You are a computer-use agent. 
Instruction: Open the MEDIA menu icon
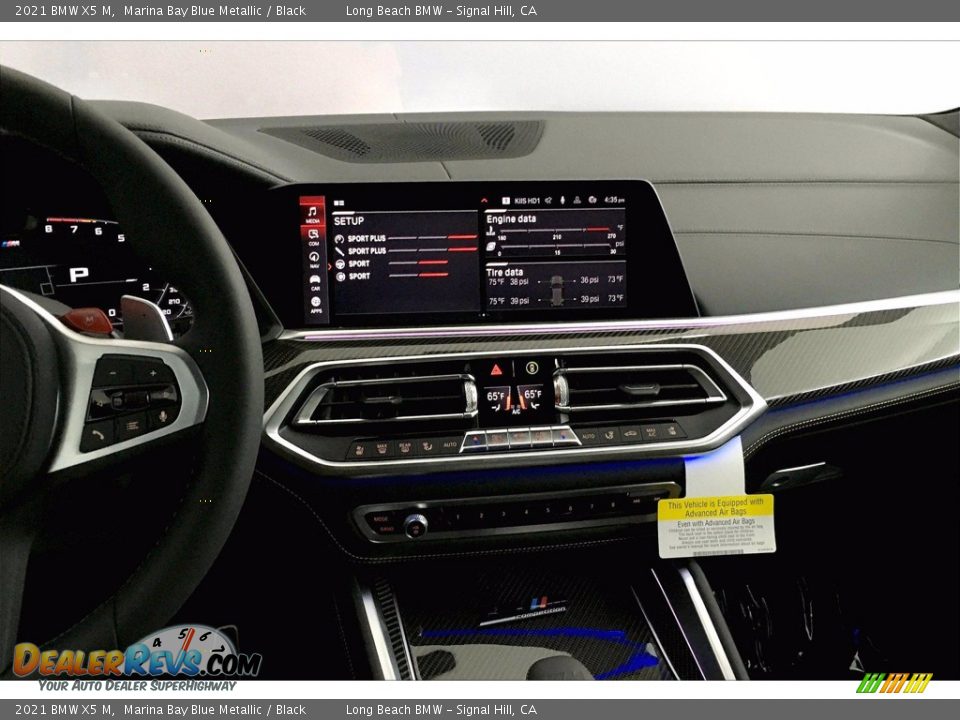click(312, 214)
